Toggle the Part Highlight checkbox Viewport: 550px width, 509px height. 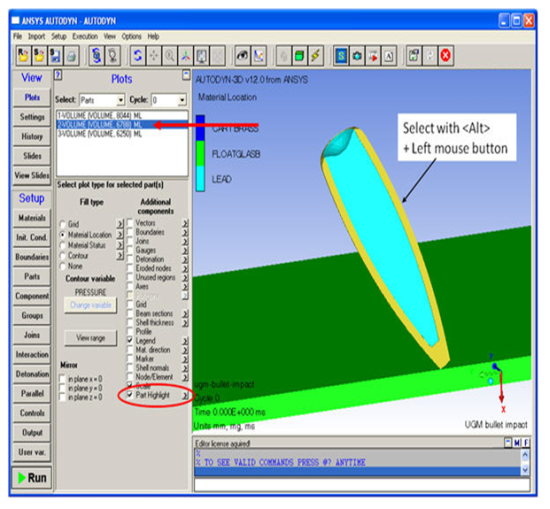pos(130,395)
